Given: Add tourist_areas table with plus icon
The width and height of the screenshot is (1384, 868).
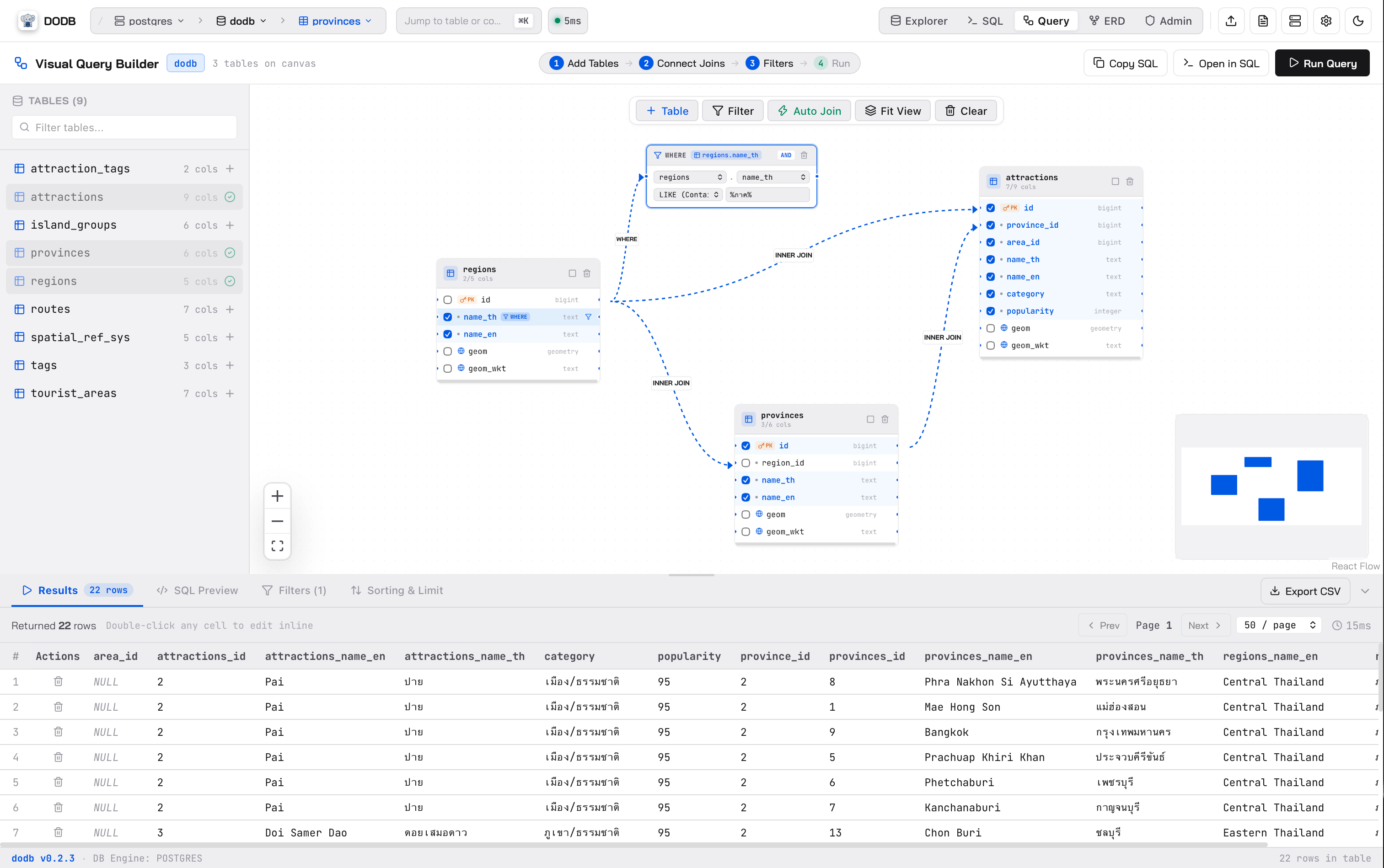Looking at the screenshot, I should click(230, 394).
